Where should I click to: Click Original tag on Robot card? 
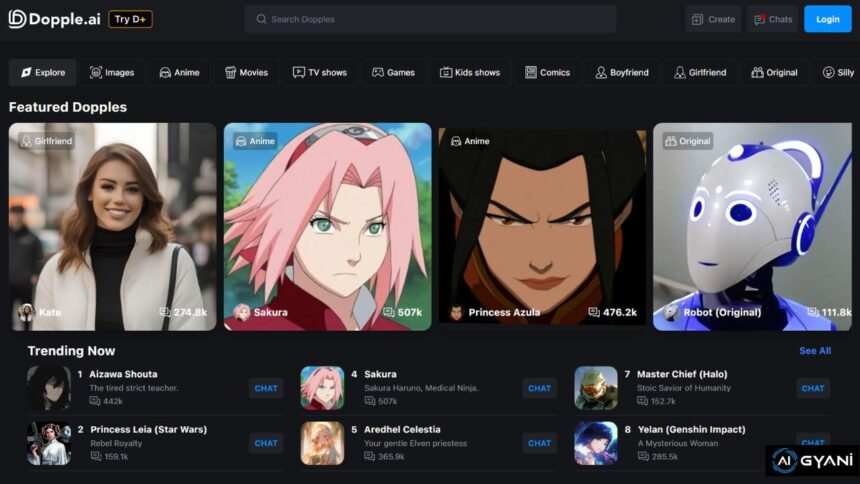(x=688, y=141)
